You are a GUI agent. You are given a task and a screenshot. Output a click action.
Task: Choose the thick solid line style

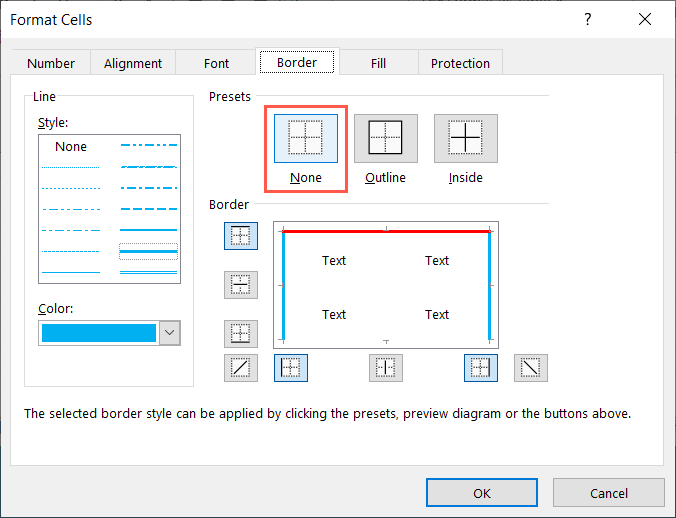tap(149, 251)
